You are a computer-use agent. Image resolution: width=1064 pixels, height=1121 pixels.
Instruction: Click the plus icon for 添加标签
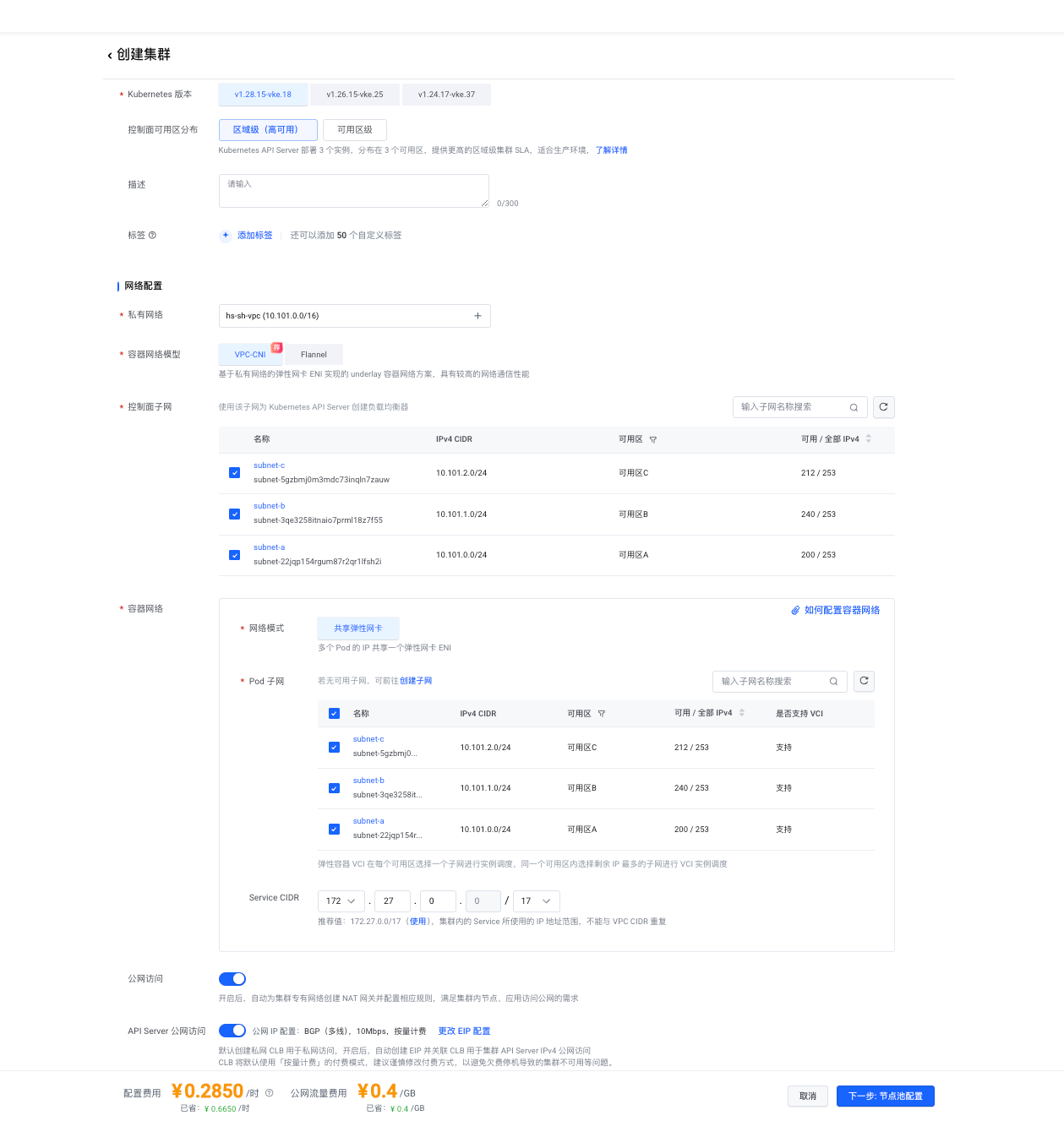pos(226,236)
